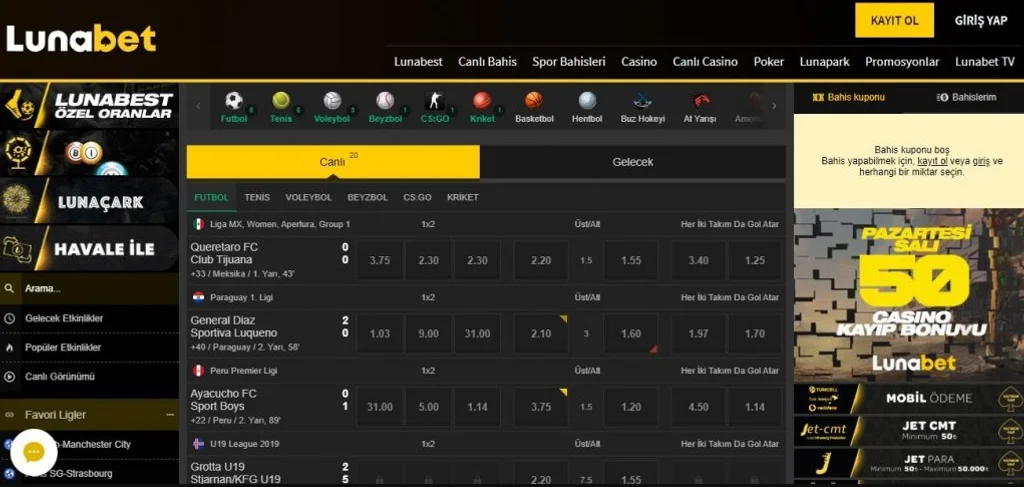Viewport: 1024px width, 487px height.
Task: Switch to Bahislerim tab
Action: click(967, 97)
